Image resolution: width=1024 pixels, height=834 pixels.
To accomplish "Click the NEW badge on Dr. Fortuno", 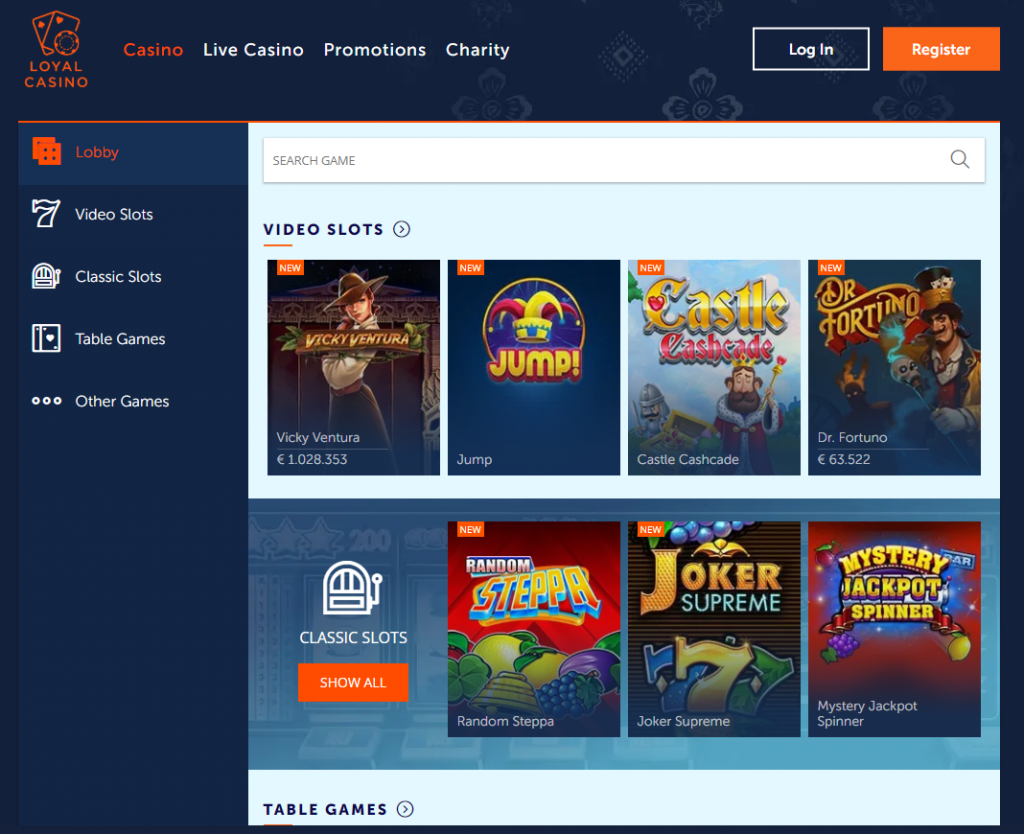I will pos(831,268).
